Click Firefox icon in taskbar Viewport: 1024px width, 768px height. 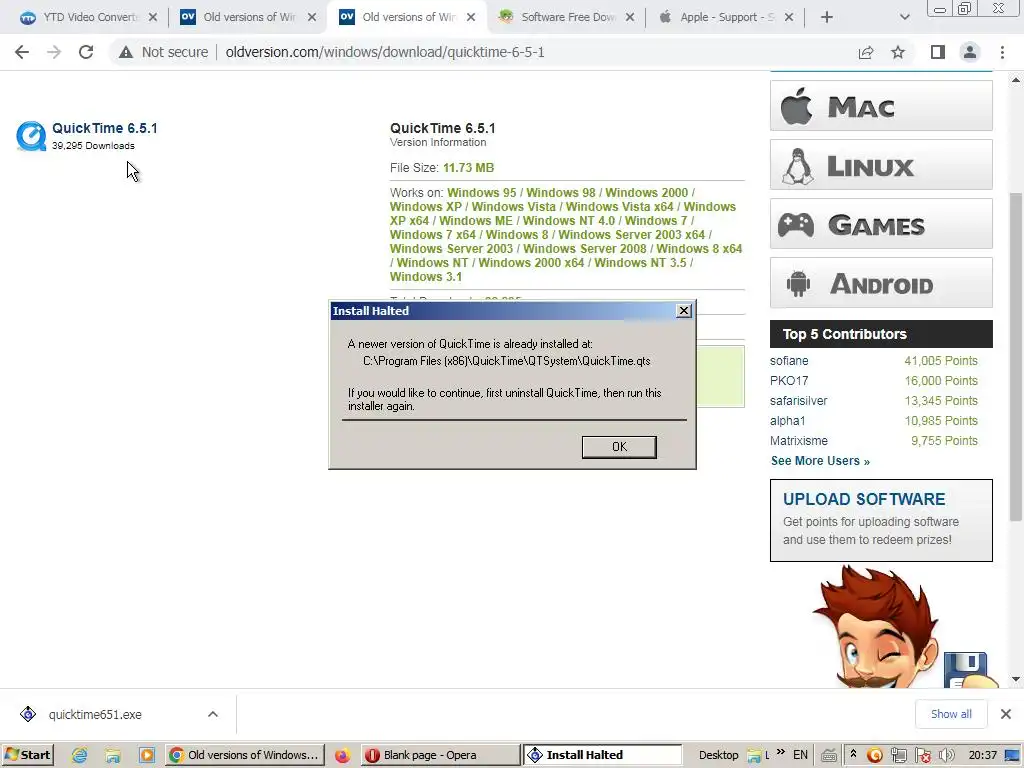(x=342, y=756)
